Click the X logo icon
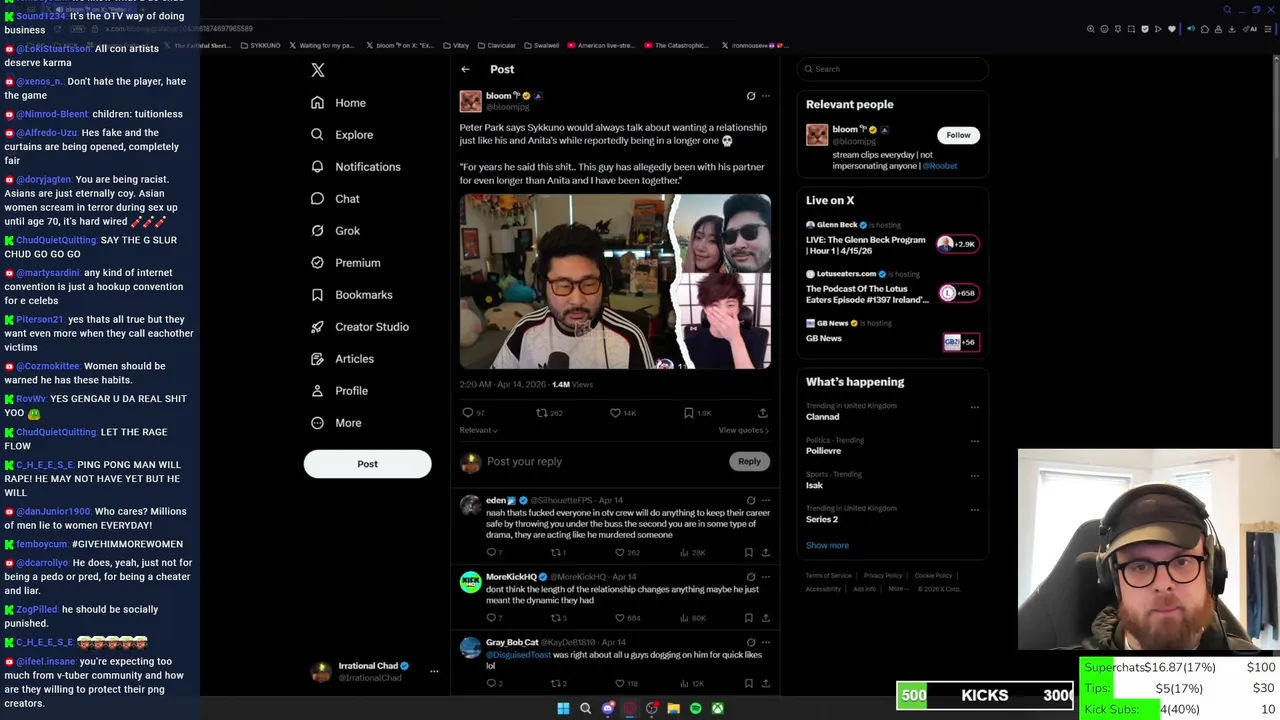1280x720 pixels. (x=318, y=70)
